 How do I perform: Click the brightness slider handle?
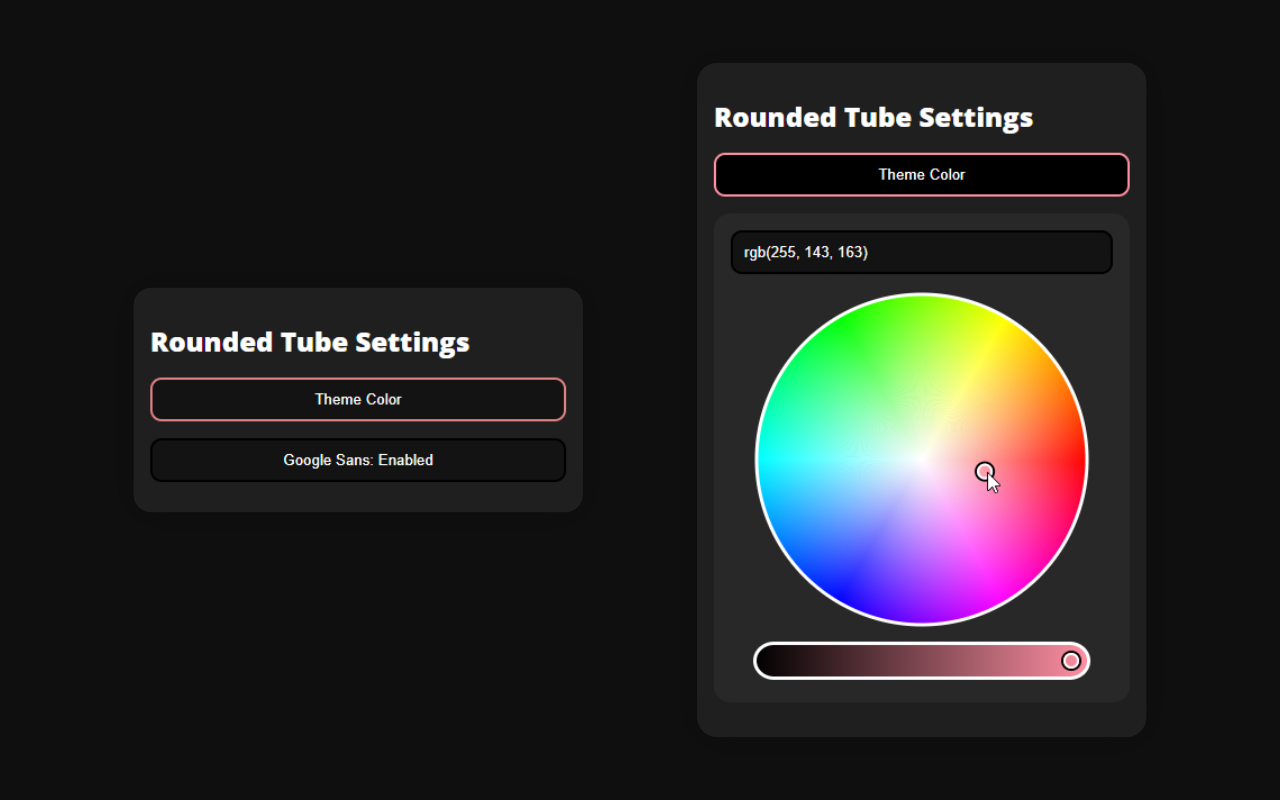[x=1071, y=660]
